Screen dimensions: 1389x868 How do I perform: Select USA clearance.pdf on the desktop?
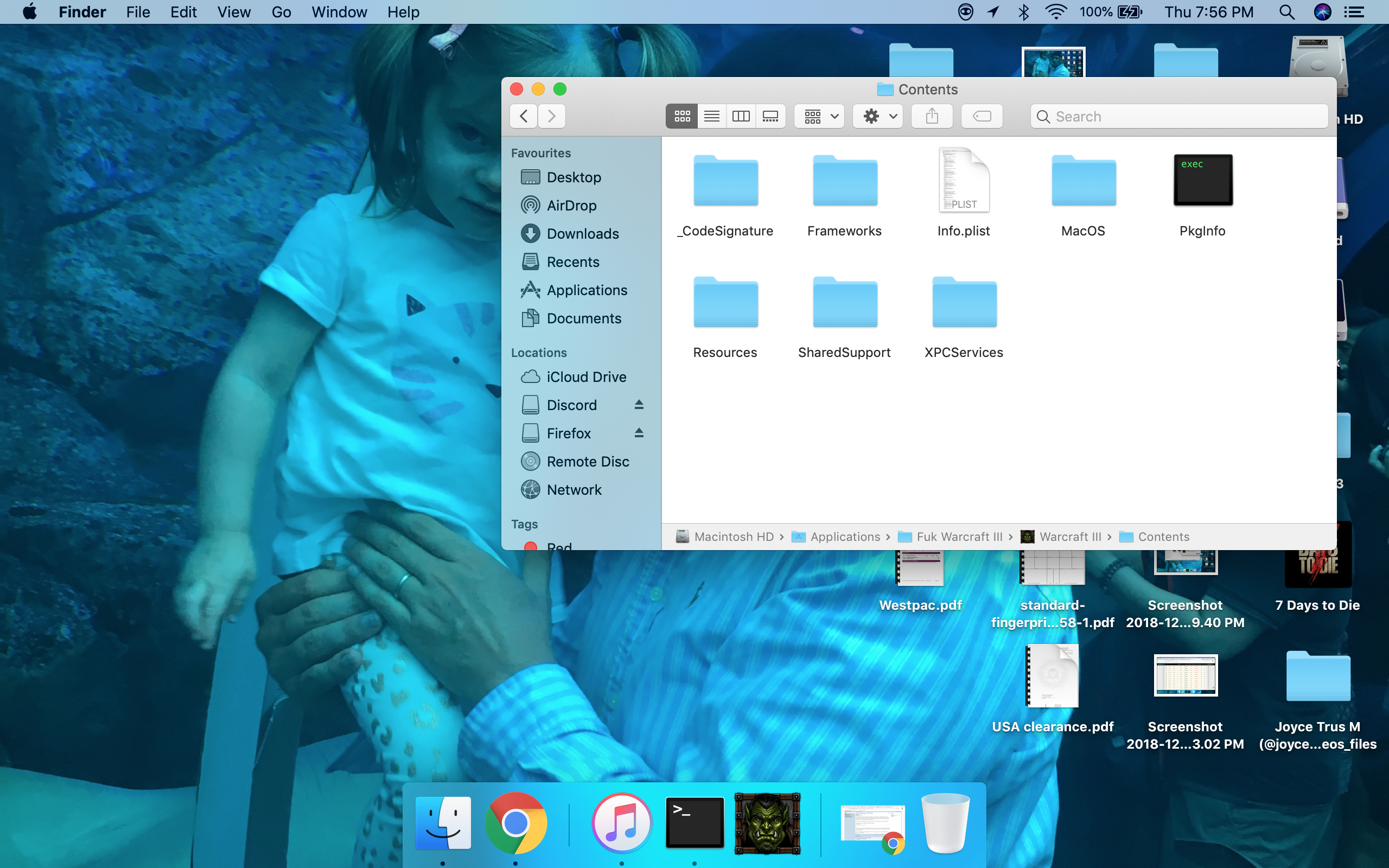[x=1053, y=689]
